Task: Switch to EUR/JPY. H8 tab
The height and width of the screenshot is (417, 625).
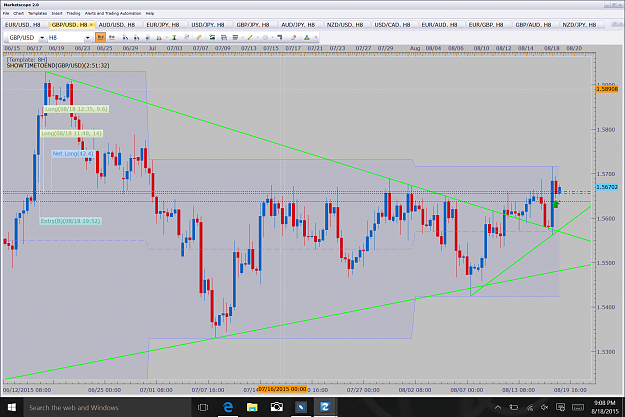Action: pyautogui.click(x=163, y=25)
